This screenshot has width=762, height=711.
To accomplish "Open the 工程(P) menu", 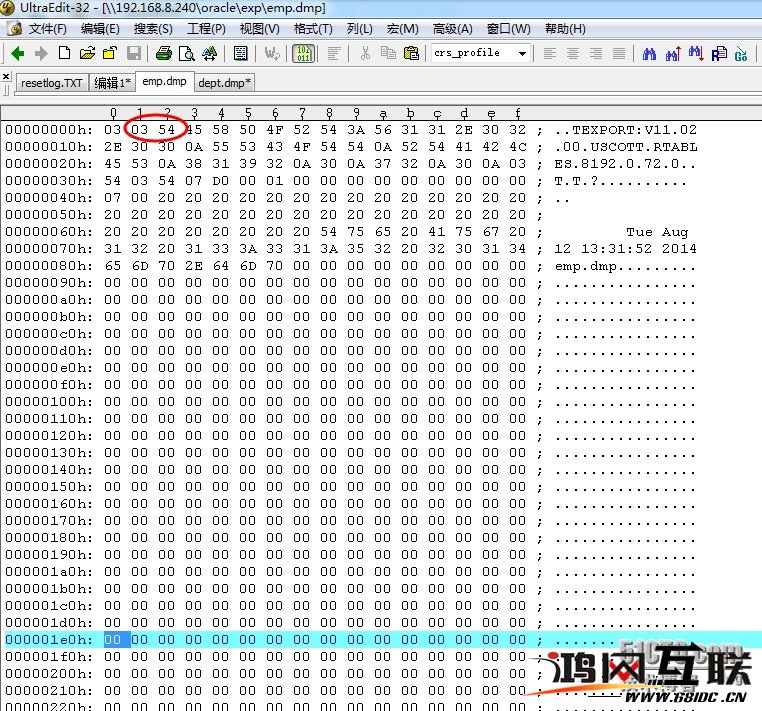I will 207,29.
